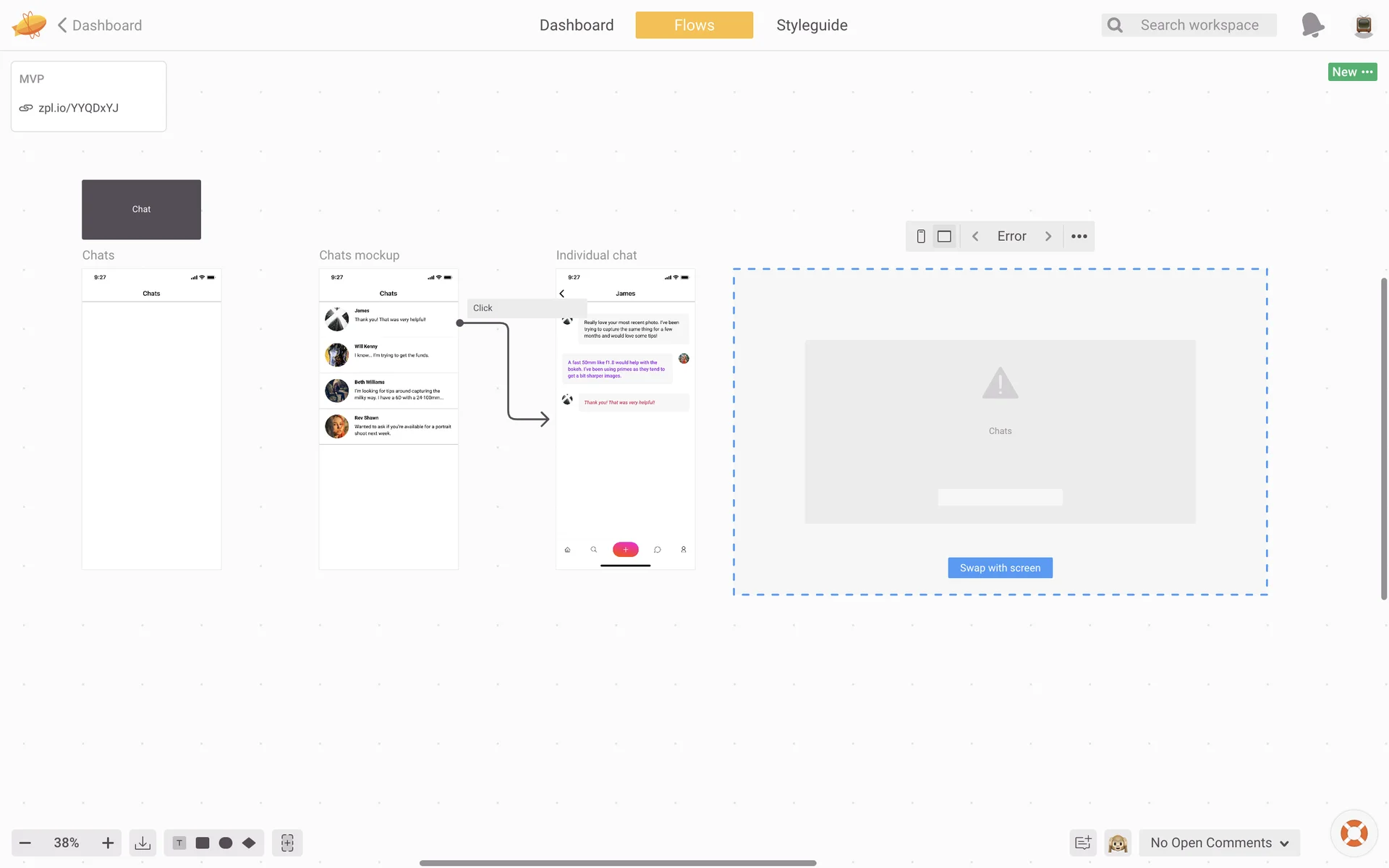Click the Search workspace field
Image resolution: width=1389 pixels, height=868 pixels.
tap(1199, 25)
